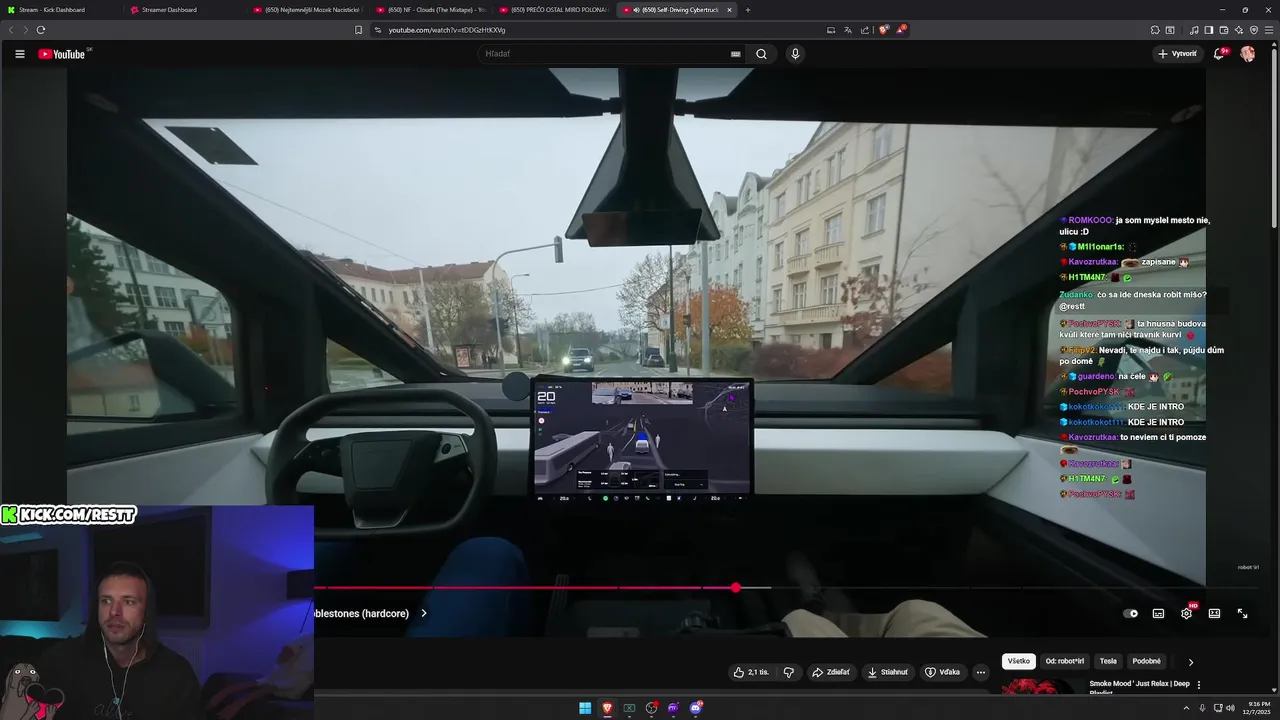Viewport: 1280px width, 720px height.
Task: Bookmark this page via the bookmark icon
Action: pyautogui.click(x=358, y=30)
